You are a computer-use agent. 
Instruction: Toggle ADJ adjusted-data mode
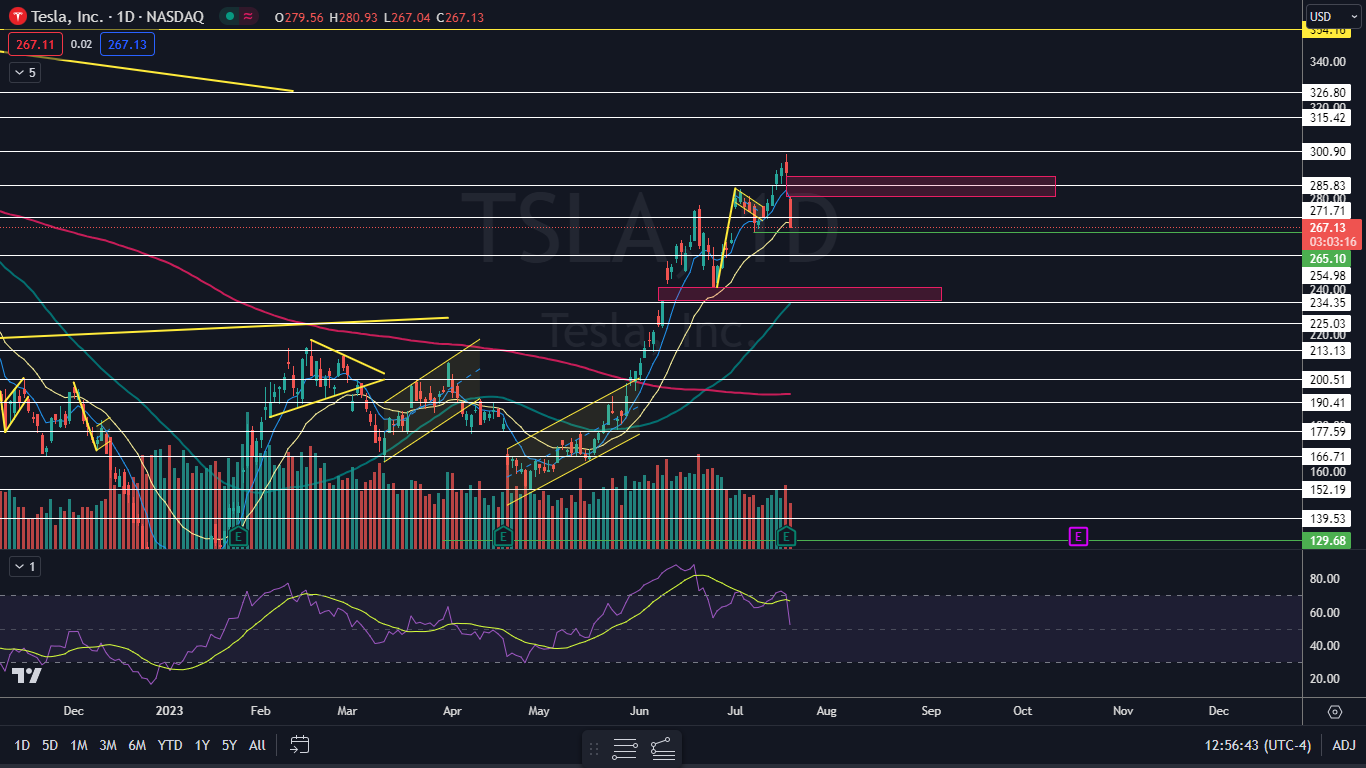[x=1344, y=745]
